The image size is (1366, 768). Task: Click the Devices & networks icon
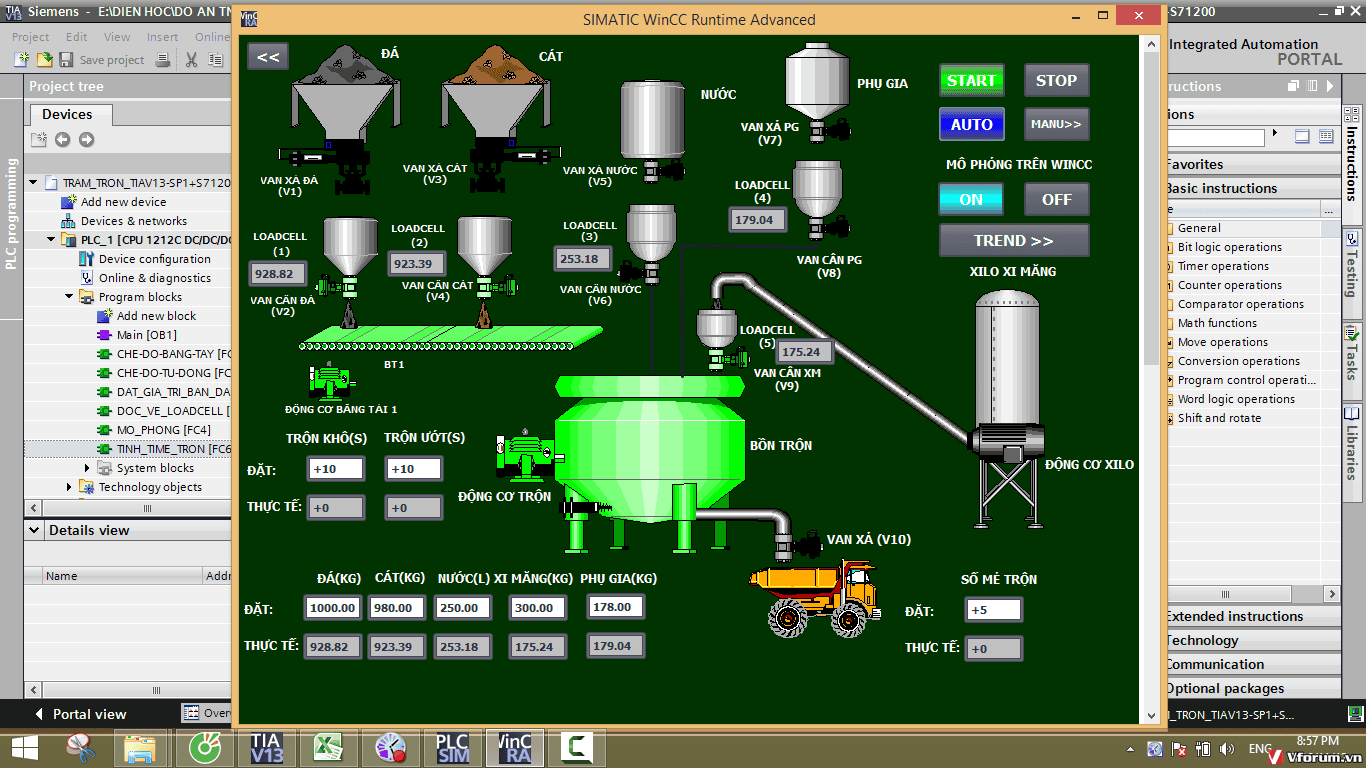pos(69,221)
